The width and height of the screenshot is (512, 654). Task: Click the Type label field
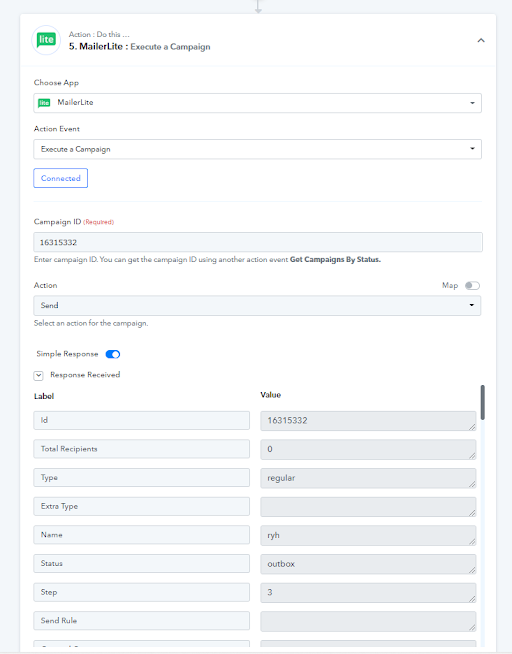tap(141, 478)
